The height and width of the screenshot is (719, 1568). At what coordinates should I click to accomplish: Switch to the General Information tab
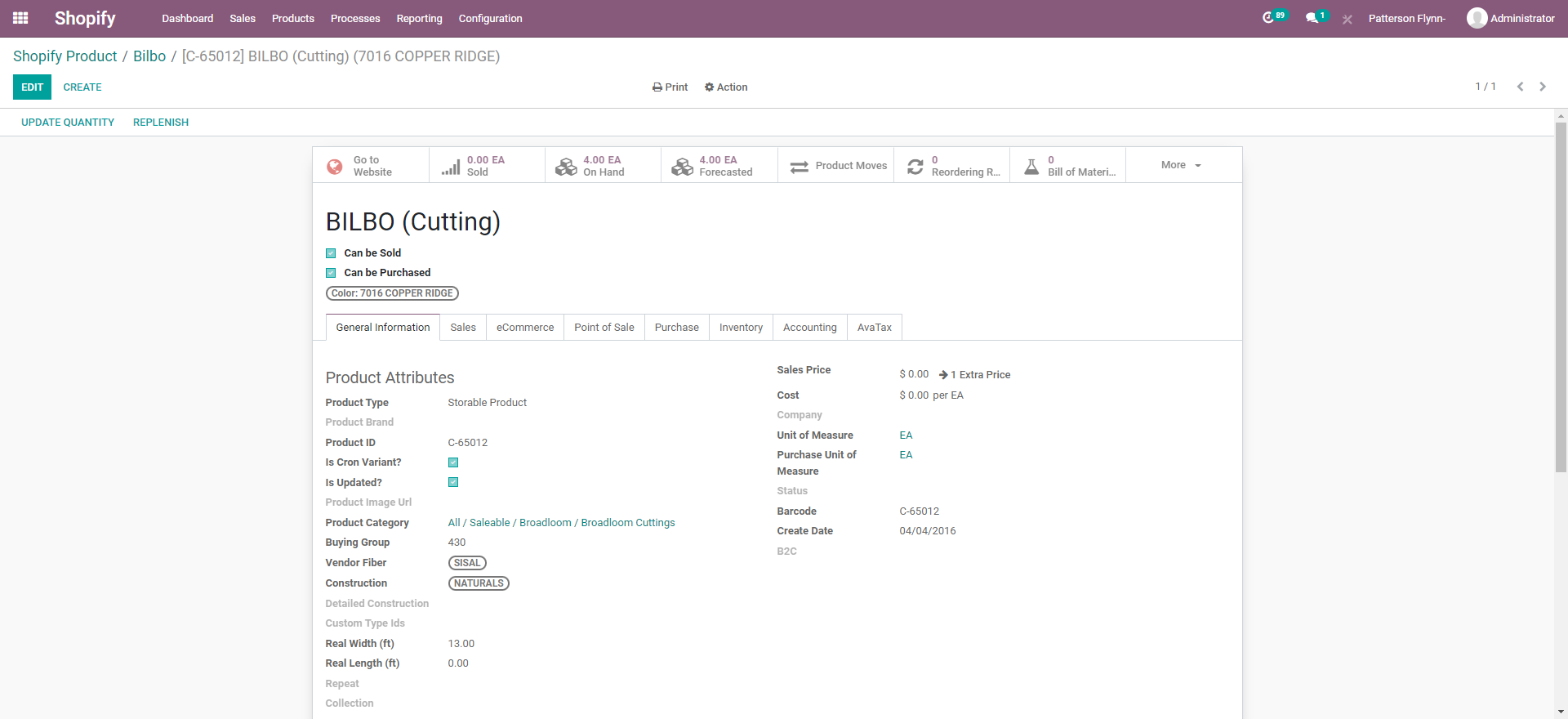[x=383, y=328]
